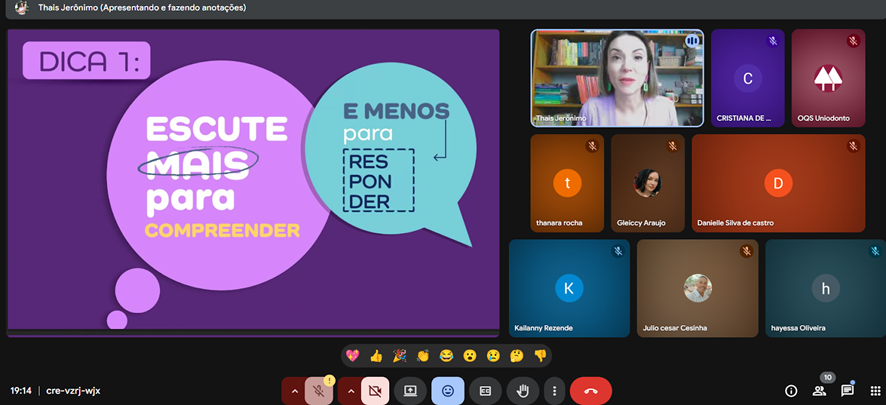Image resolution: width=886 pixels, height=405 pixels.
Task: Unmute the microphone button
Action: pos(320,391)
